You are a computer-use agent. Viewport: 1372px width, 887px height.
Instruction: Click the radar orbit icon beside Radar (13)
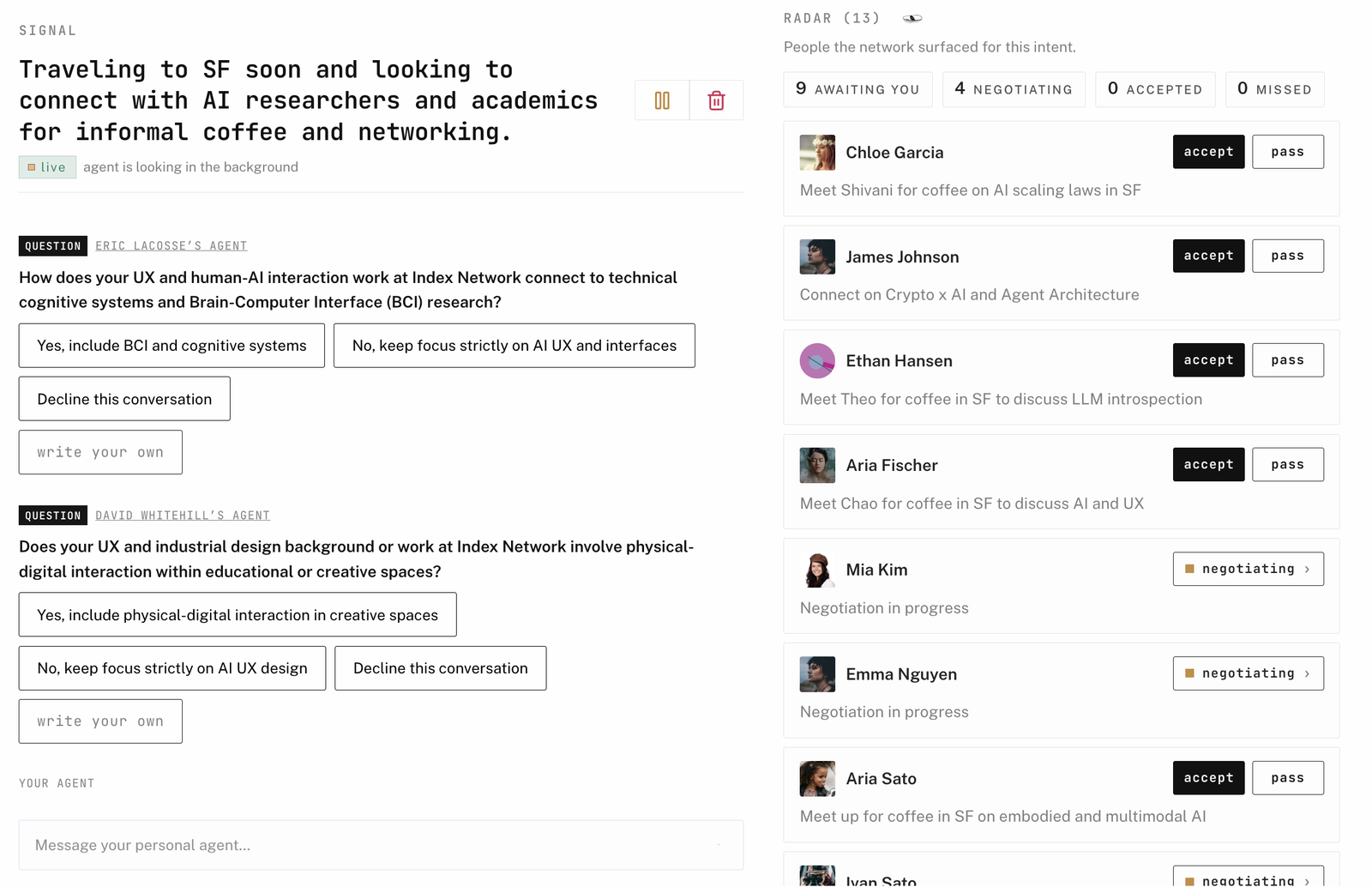912,18
